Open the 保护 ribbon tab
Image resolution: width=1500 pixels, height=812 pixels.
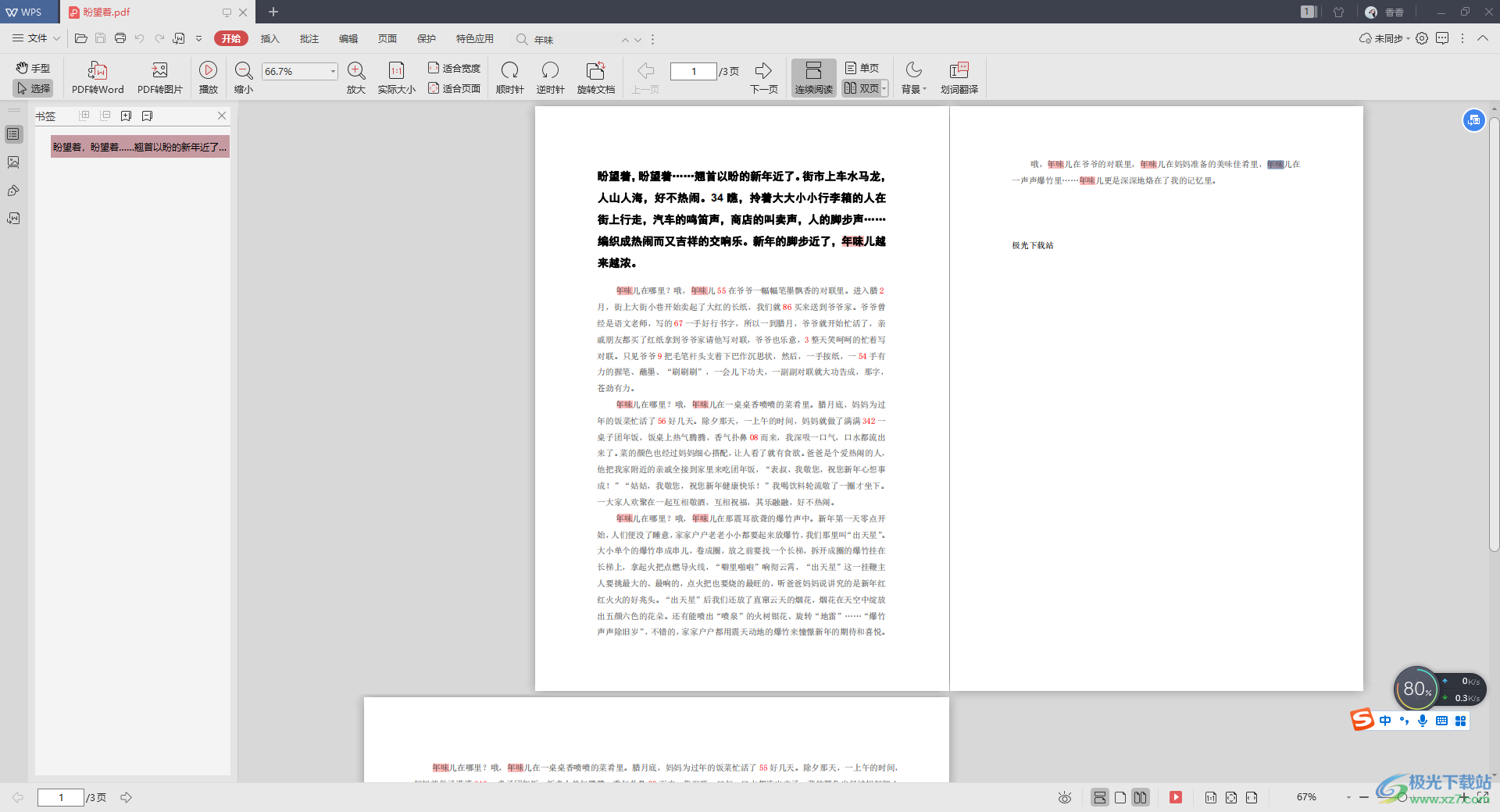(x=427, y=38)
